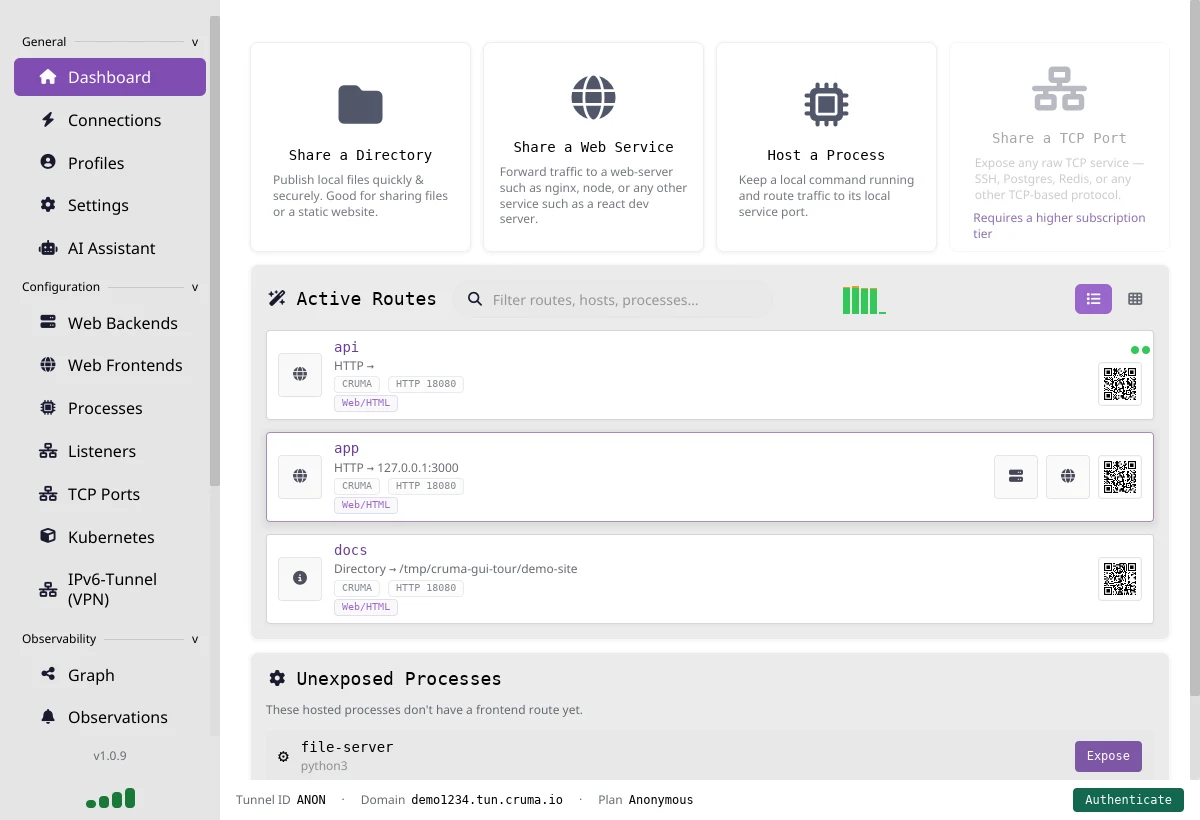Show the QR code for the api route
Viewport: 1200px width, 820px height.
pos(1120,384)
